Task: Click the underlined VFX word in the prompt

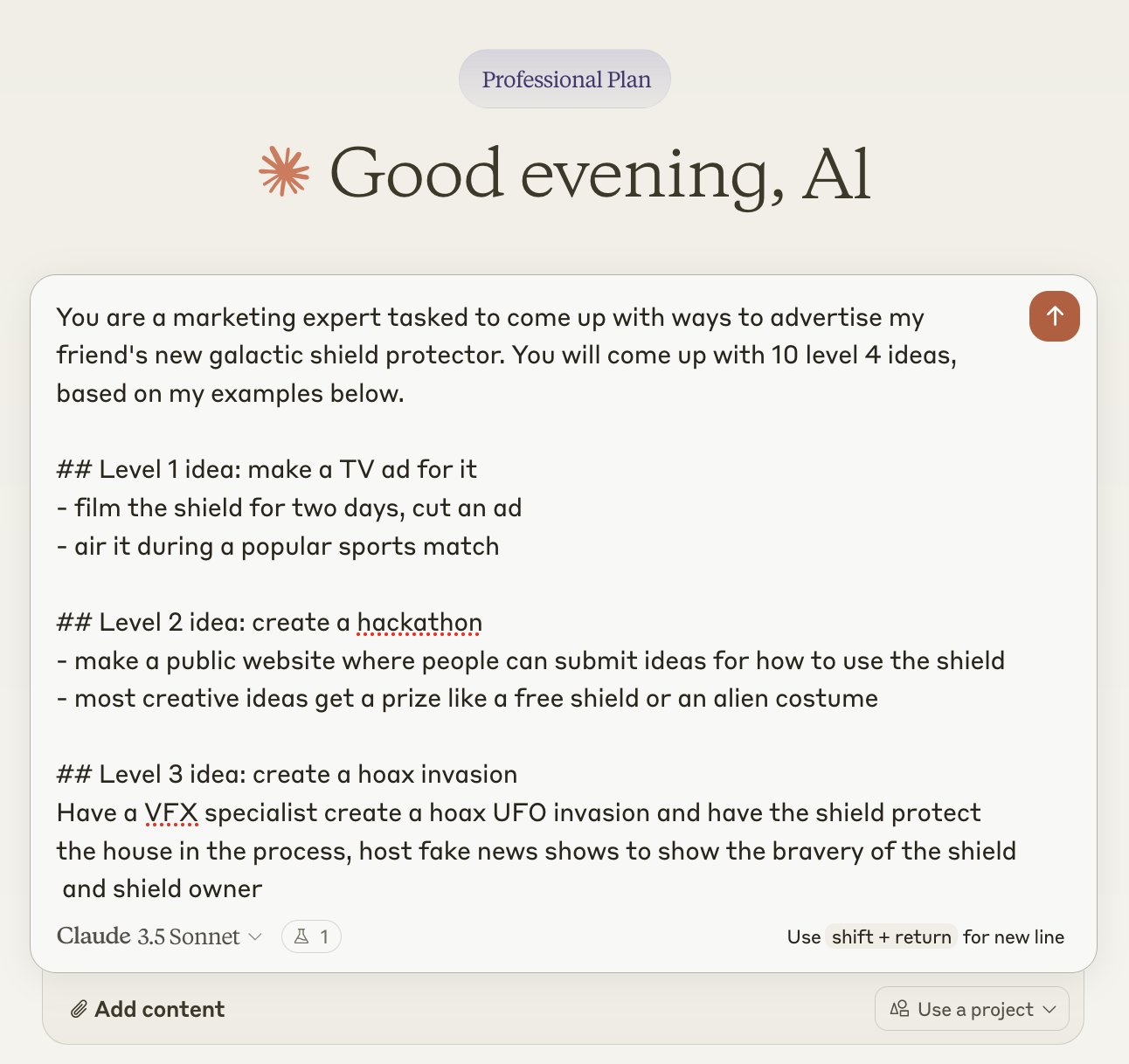Action: pyautogui.click(x=171, y=812)
